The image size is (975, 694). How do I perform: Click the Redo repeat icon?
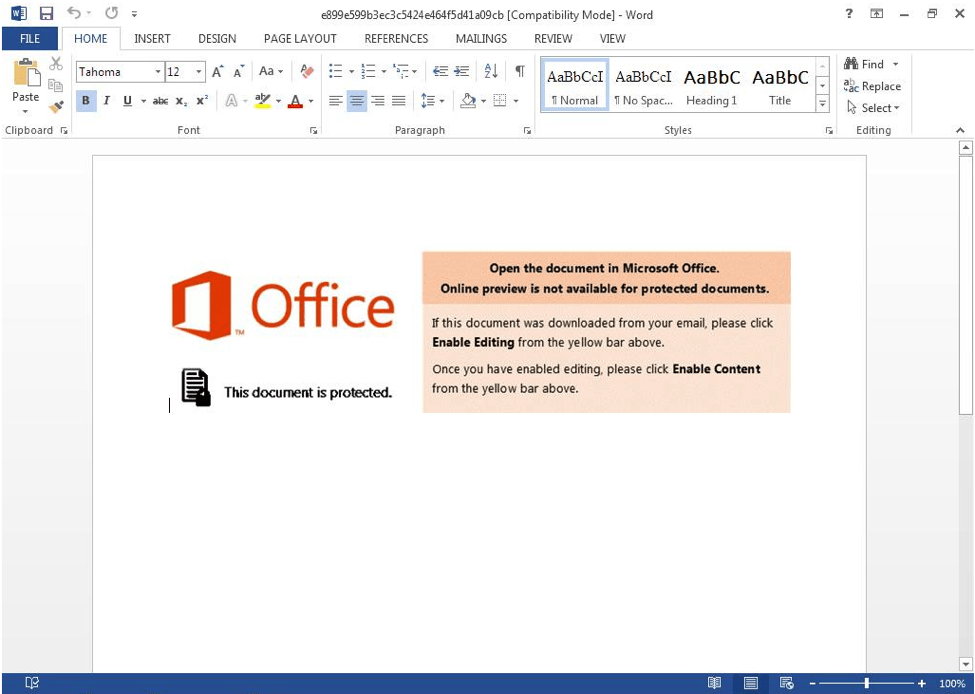tap(112, 12)
